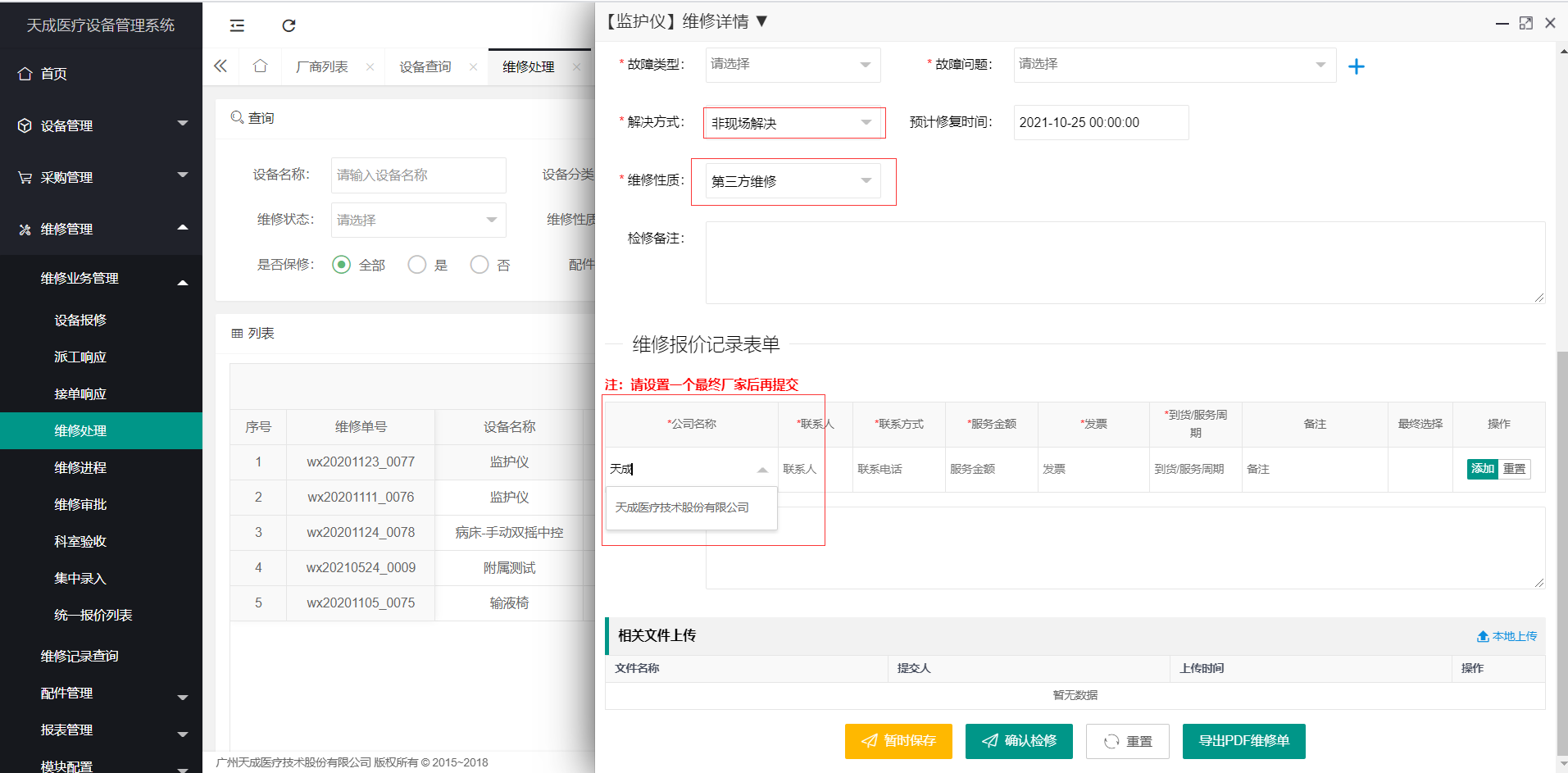This screenshot has height=773, width=1568.
Task: Close the 设备查询 tab
Action: [x=474, y=67]
